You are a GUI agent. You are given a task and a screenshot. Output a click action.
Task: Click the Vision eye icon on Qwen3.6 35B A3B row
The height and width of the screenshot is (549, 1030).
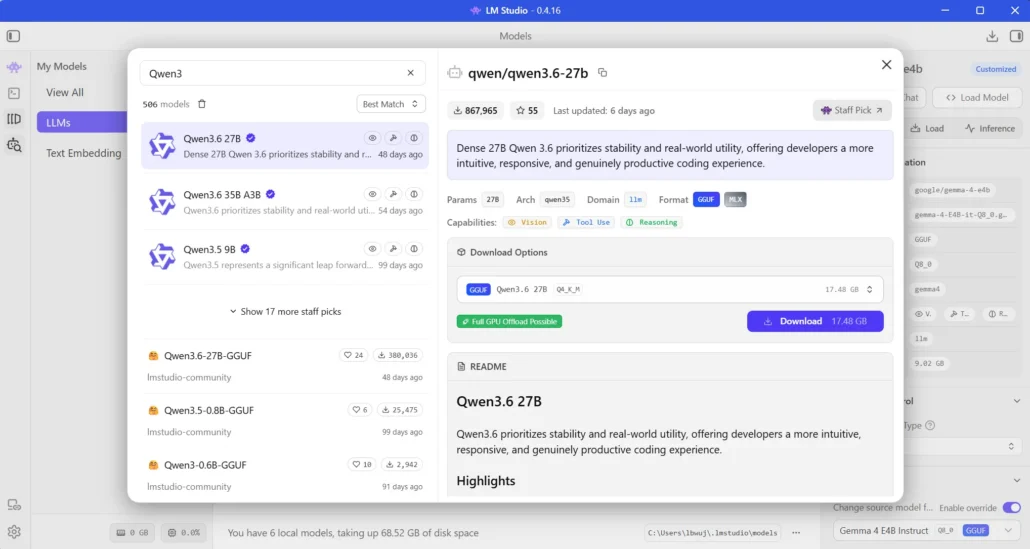point(372,194)
